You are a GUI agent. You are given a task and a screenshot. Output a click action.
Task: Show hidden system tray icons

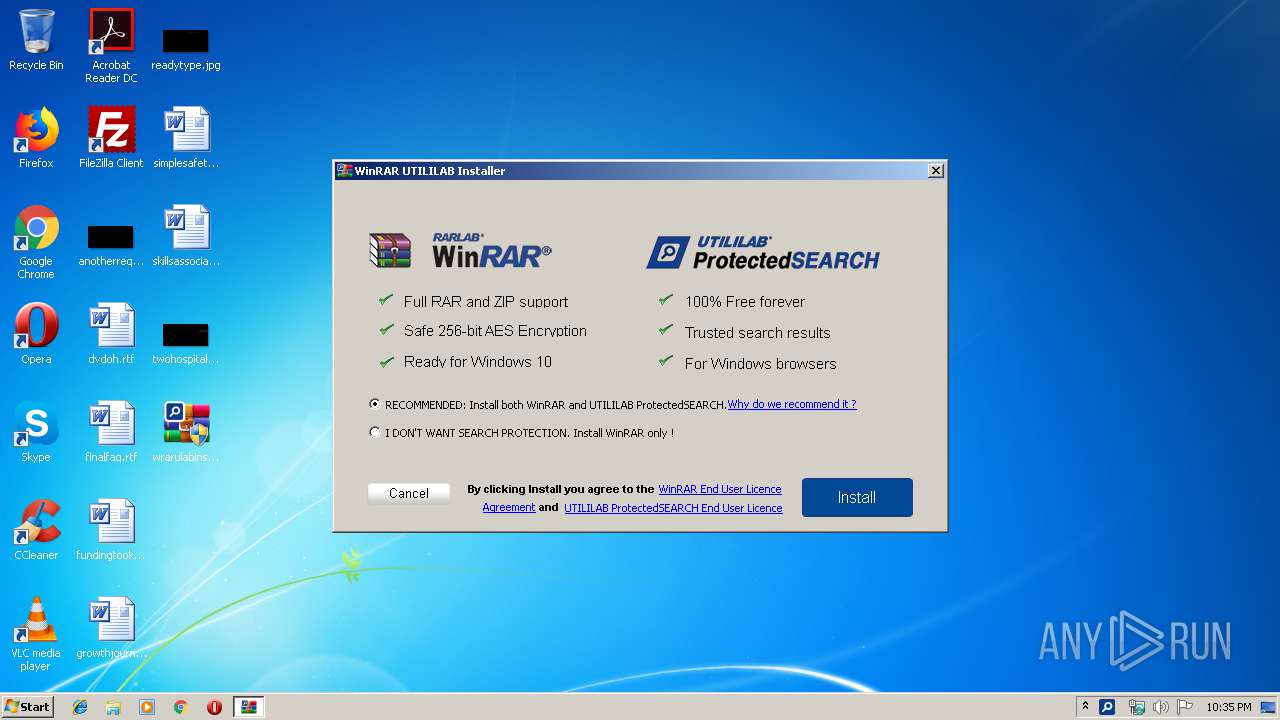point(1085,707)
